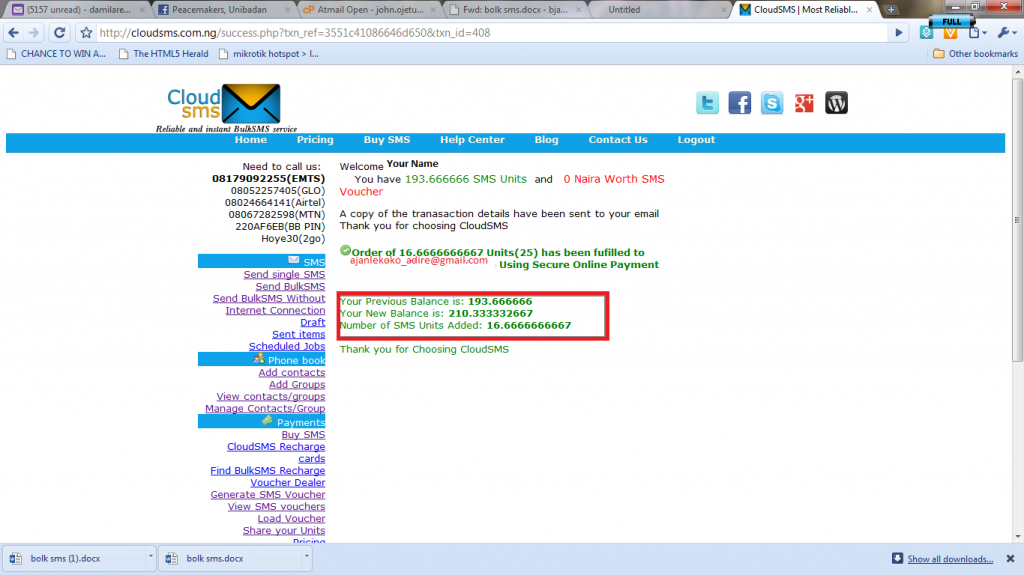1024x575 pixels.
Task: Open the wrench settings menu
Action: click(1006, 33)
